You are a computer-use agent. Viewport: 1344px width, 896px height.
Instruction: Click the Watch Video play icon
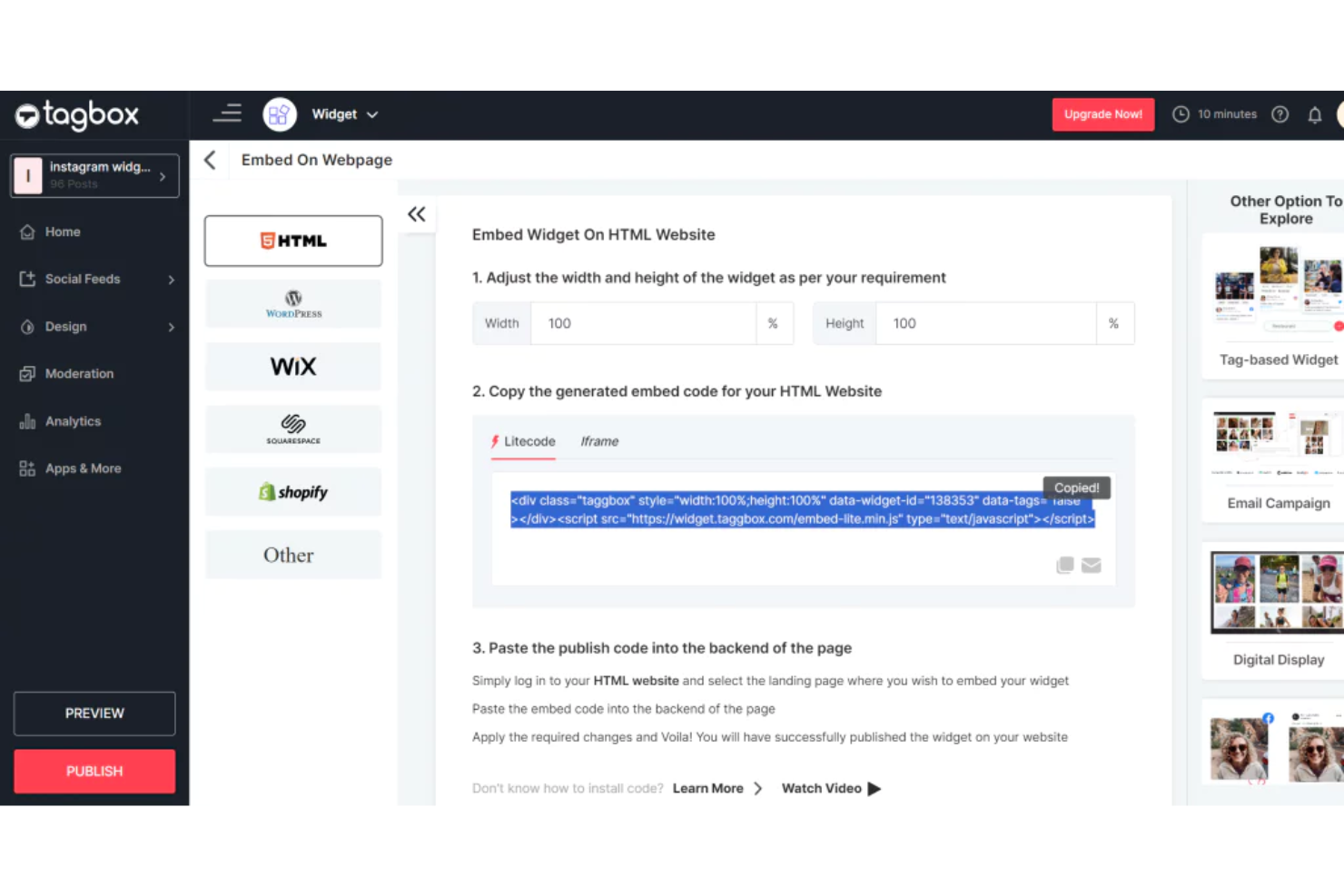875,789
